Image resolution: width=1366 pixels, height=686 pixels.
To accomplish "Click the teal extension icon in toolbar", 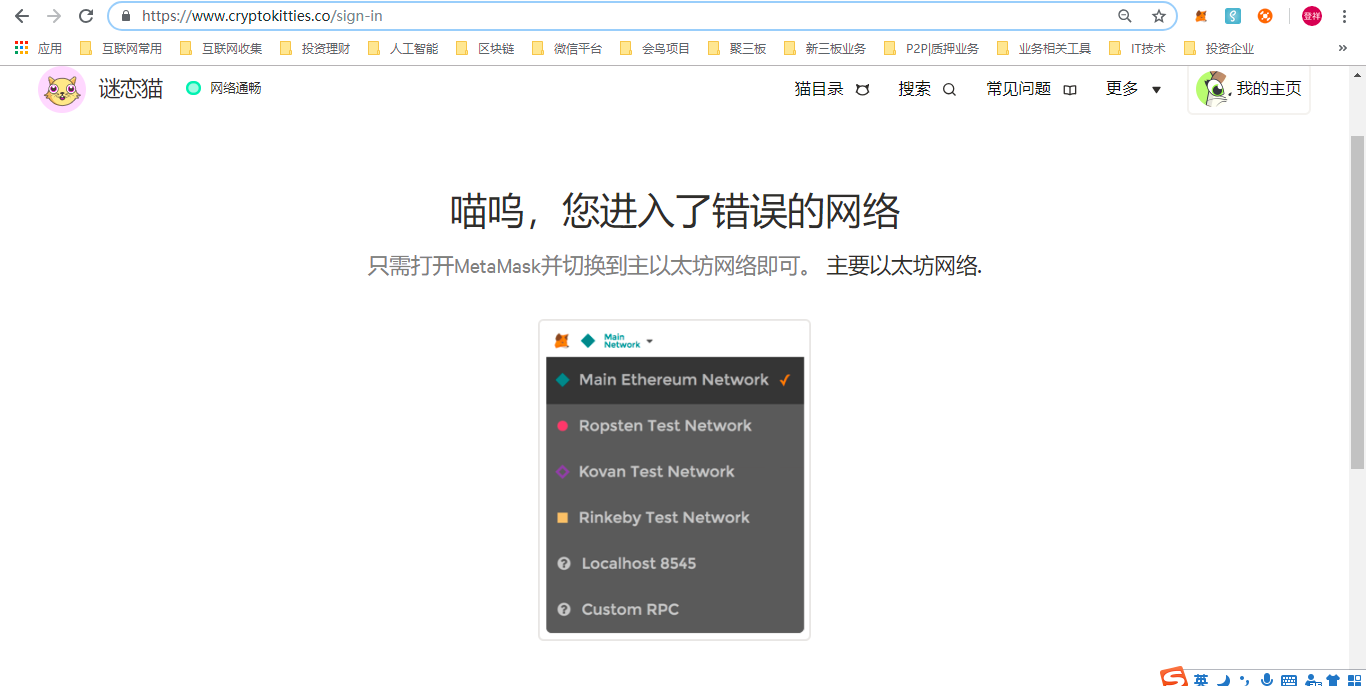I will [1233, 16].
